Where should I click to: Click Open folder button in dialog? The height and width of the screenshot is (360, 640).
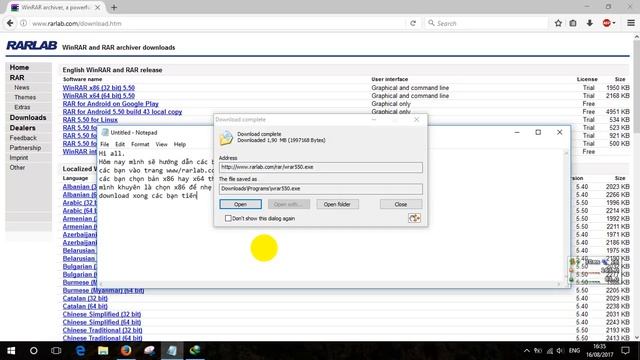point(337,204)
